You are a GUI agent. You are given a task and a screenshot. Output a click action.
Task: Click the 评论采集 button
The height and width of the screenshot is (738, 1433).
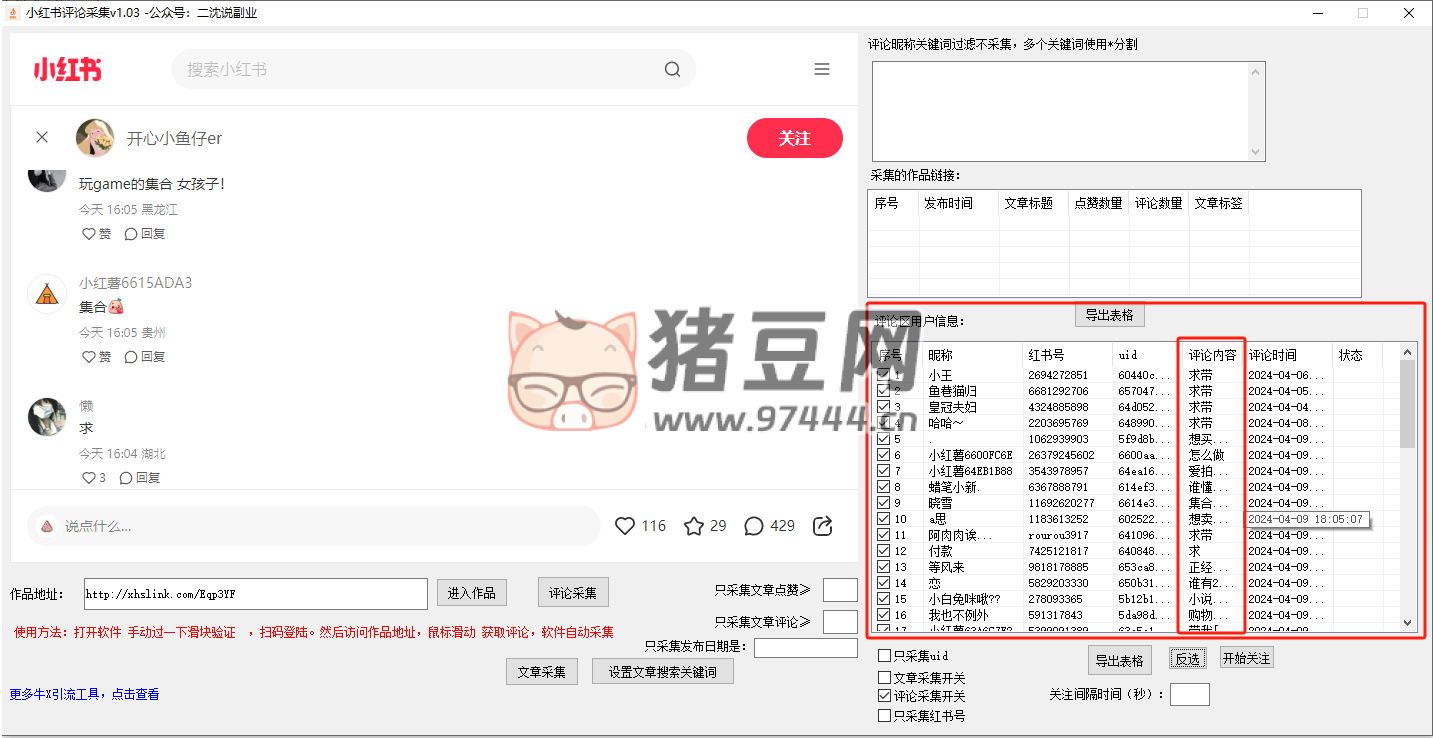(x=572, y=593)
